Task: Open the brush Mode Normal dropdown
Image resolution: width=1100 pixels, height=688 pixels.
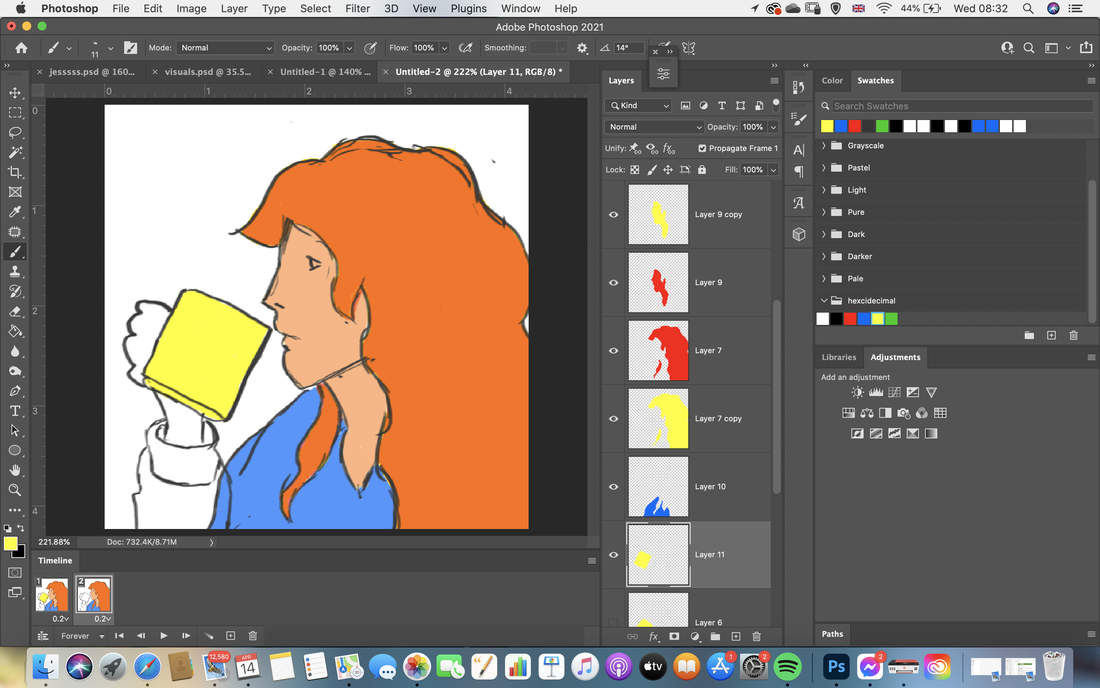Action: click(225, 48)
